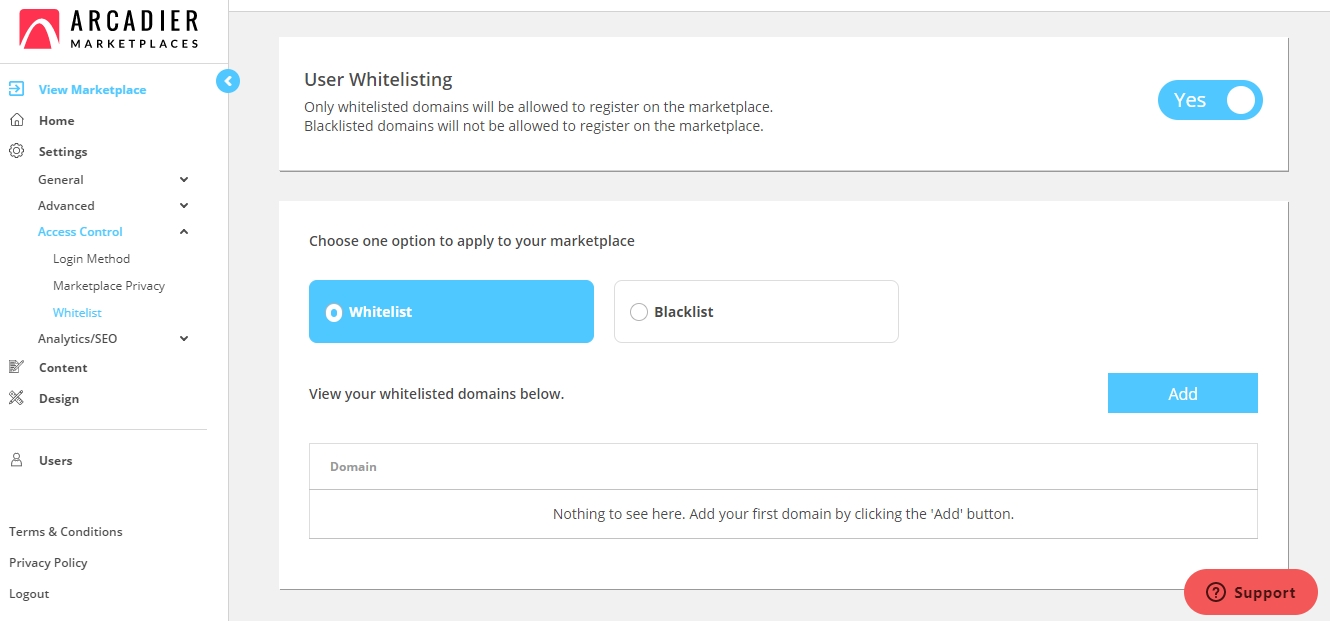
Task: Click the Add domain button
Action: pyautogui.click(x=1183, y=393)
